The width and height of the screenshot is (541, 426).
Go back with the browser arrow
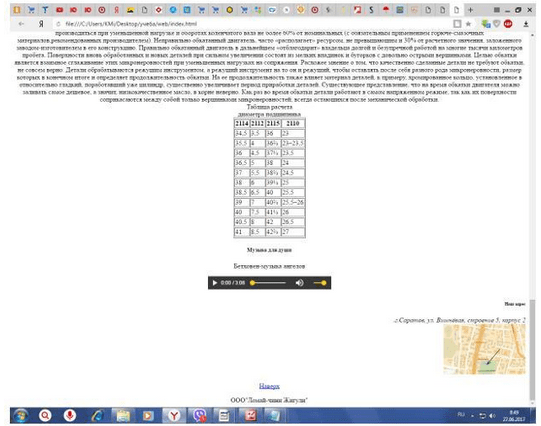[x=21, y=24]
